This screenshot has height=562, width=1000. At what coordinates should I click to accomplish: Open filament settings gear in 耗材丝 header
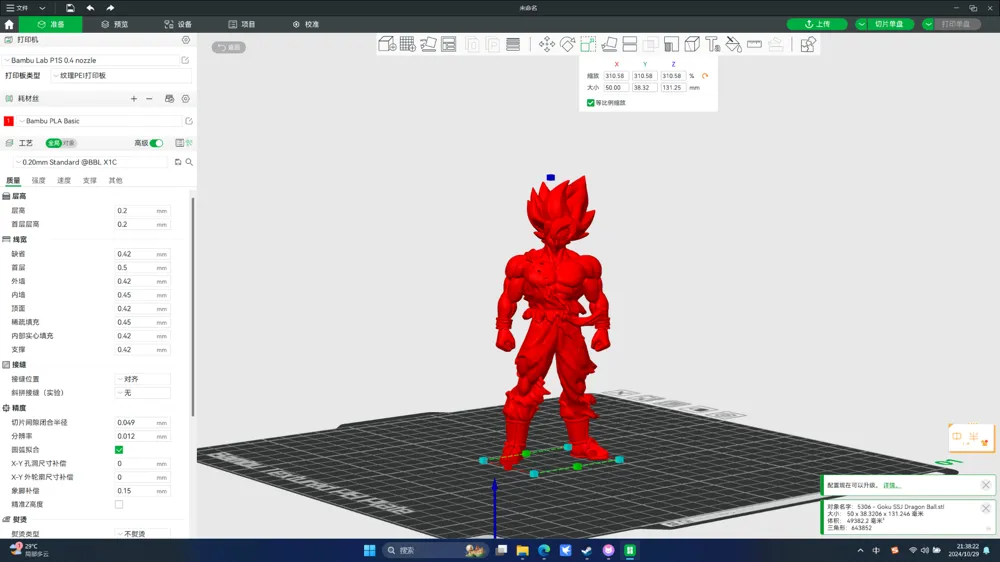186,99
